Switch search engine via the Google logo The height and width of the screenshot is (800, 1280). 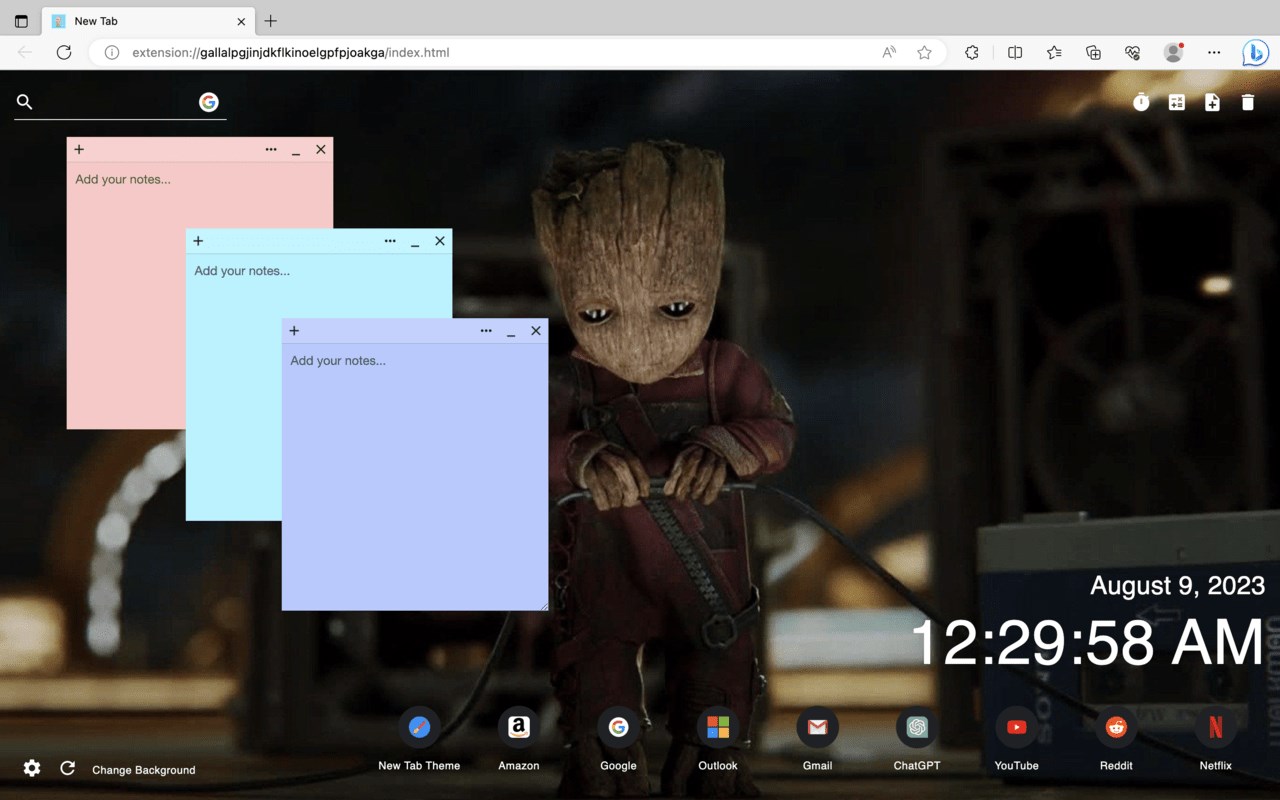pos(209,102)
